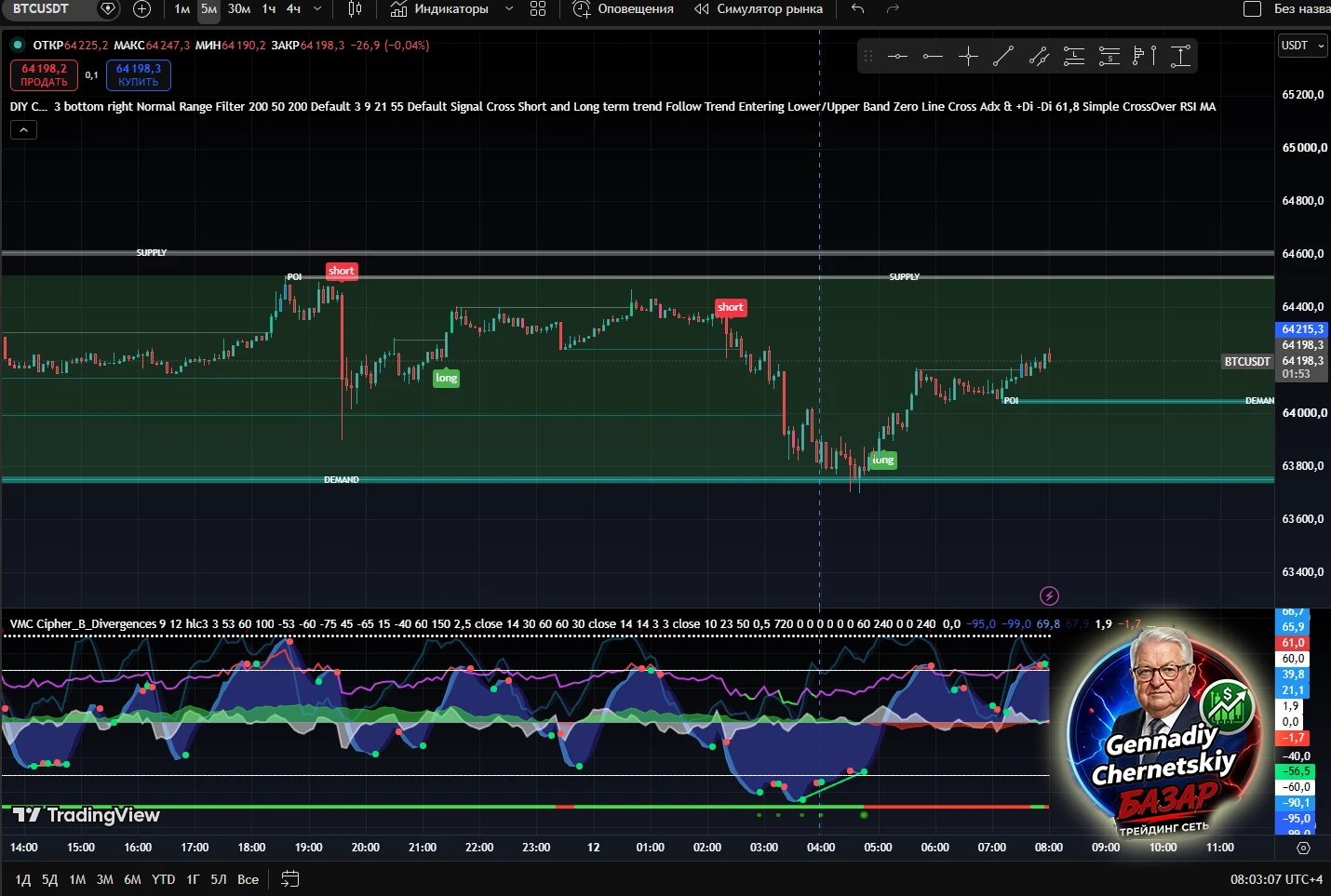Screen dimensions: 1331x896
Task: Click the undo arrow in the top toolbar
Action: pos(857,9)
